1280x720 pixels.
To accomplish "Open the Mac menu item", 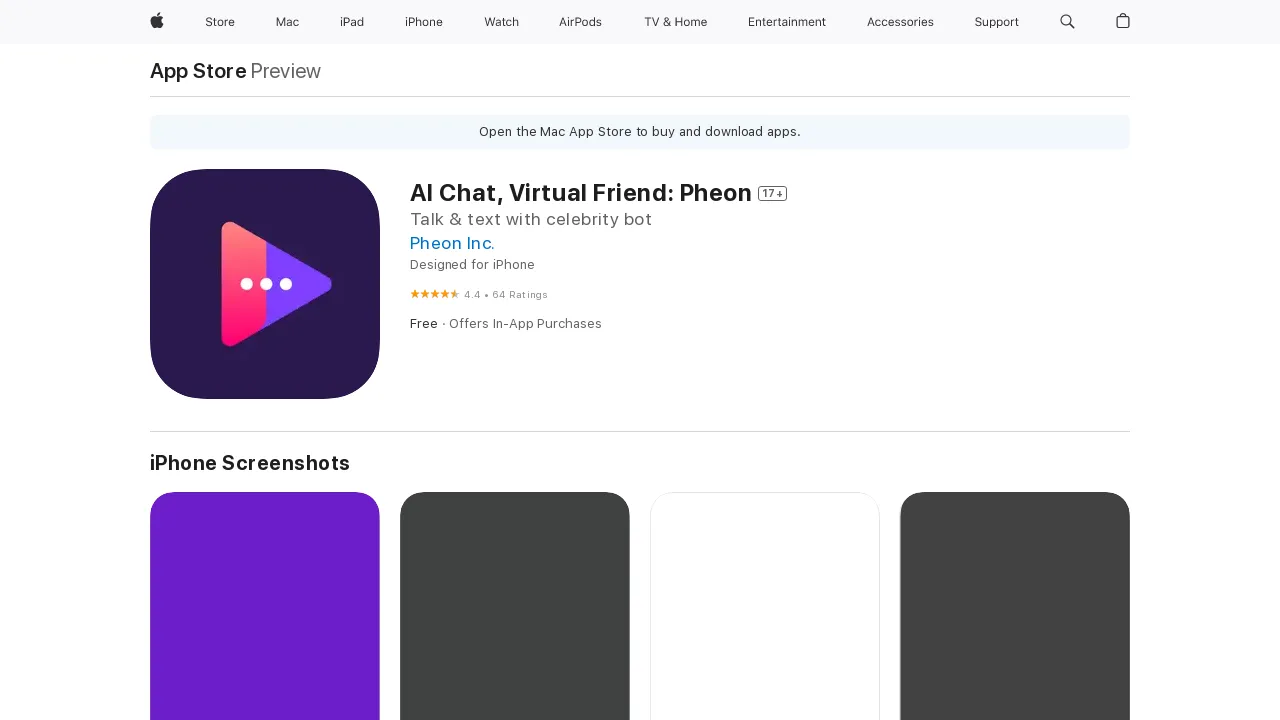I will pyautogui.click(x=287, y=22).
